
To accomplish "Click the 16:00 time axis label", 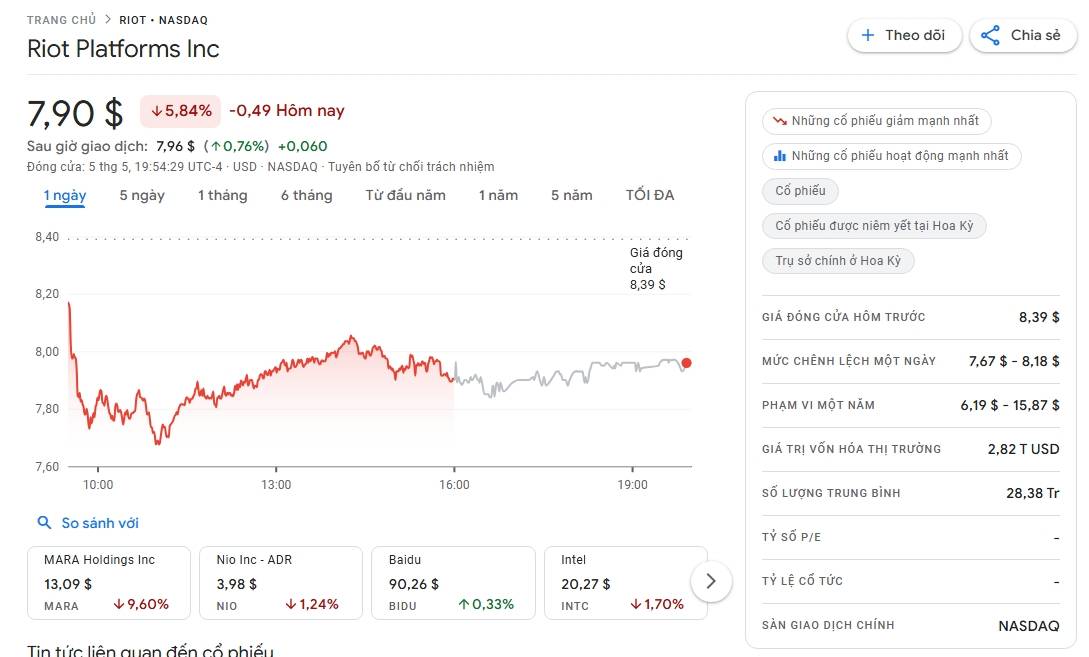I will tap(454, 485).
